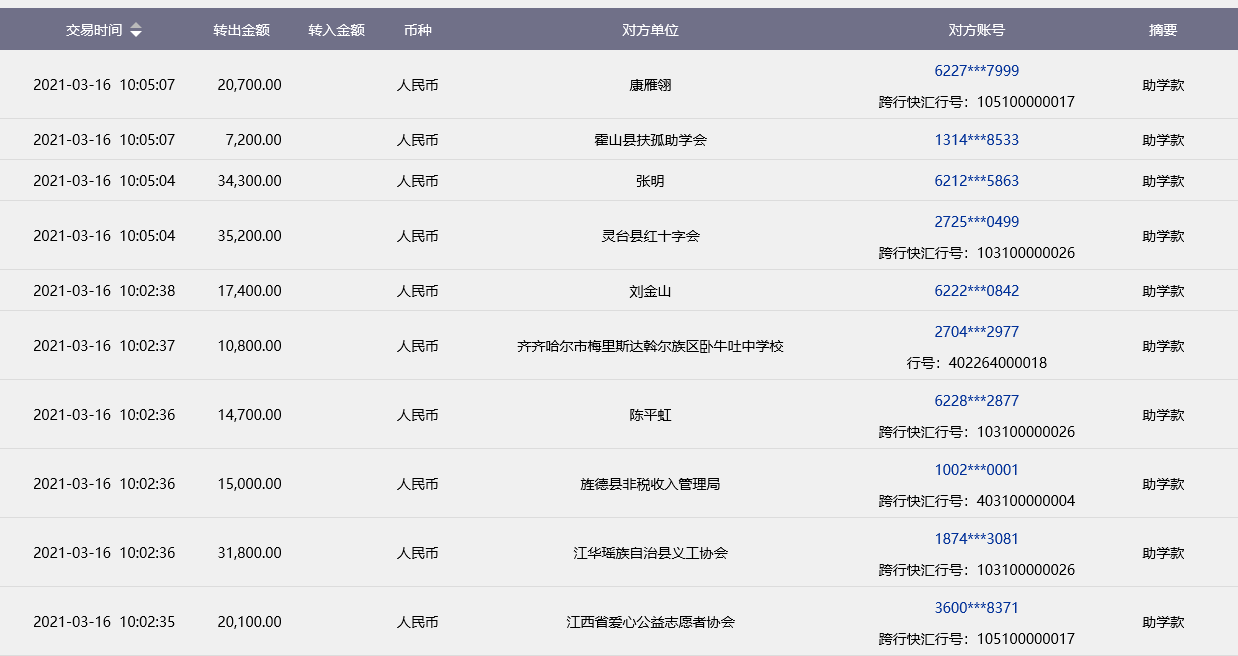1238x656 pixels.
Task: Click account number 1874***3081
Action: (x=976, y=539)
